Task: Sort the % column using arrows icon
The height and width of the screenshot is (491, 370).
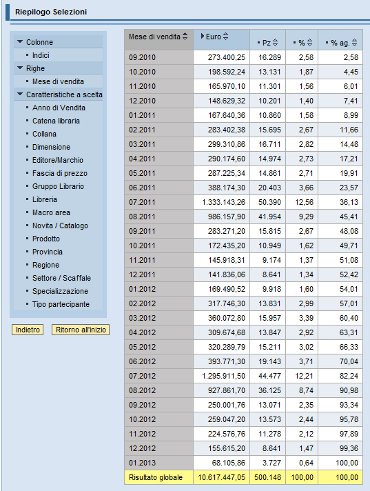Action: click(310, 43)
